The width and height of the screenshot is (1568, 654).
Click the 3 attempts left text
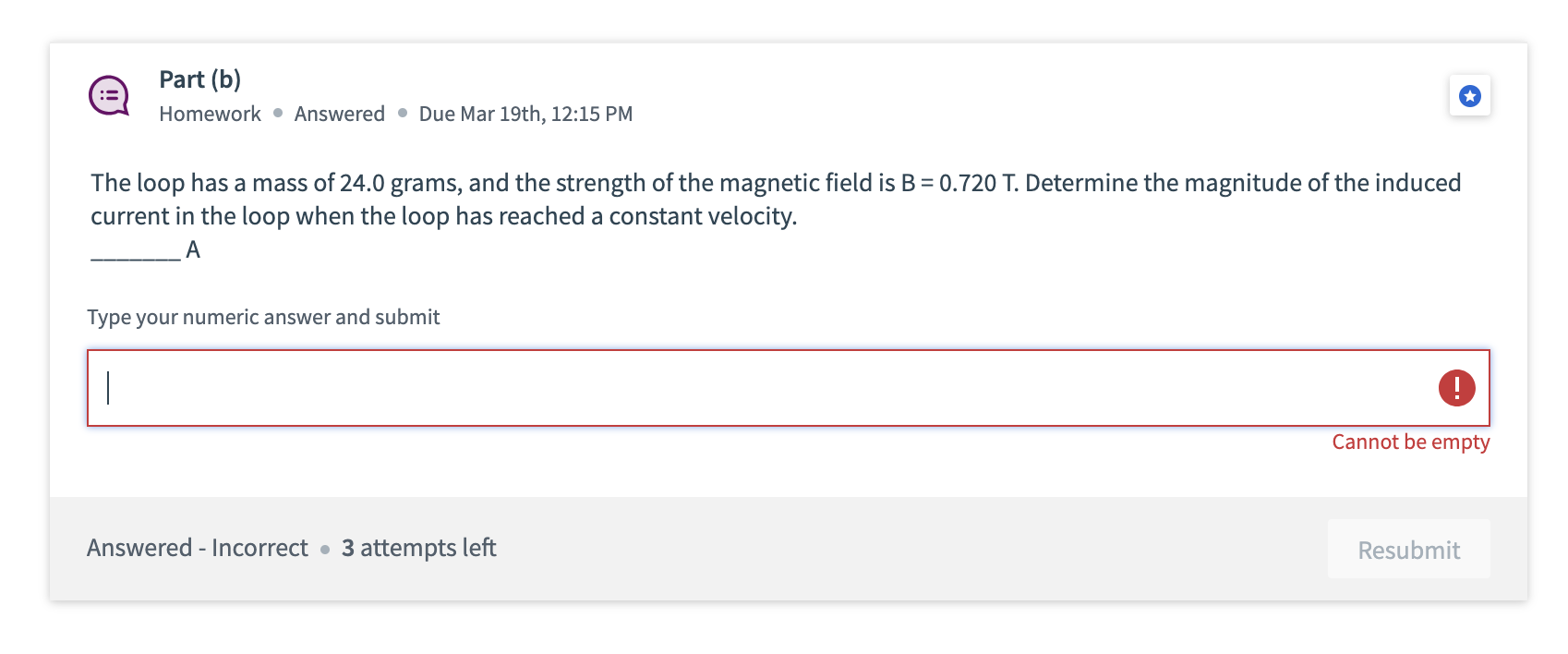(418, 548)
